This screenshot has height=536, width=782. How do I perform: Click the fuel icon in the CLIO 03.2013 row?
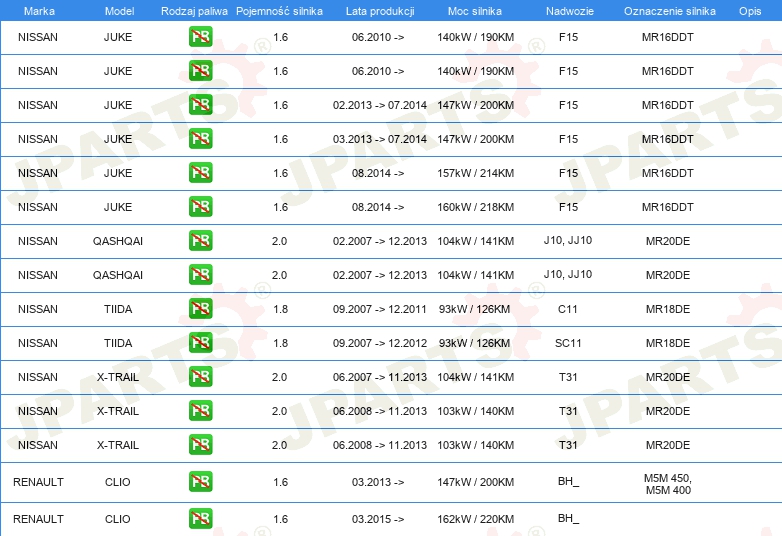[200, 482]
